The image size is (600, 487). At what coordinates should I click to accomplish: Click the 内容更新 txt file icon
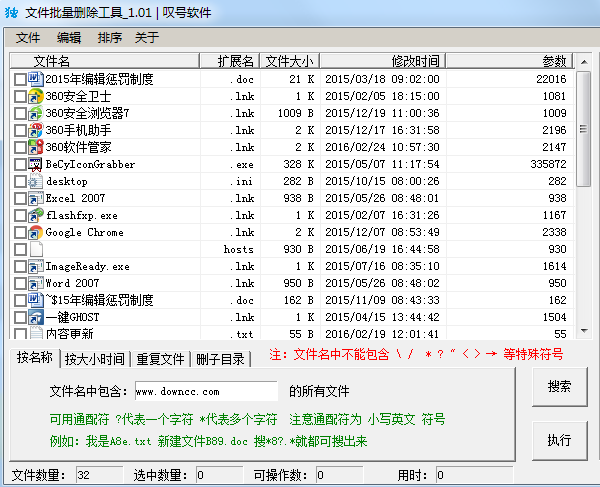[x=36, y=333]
